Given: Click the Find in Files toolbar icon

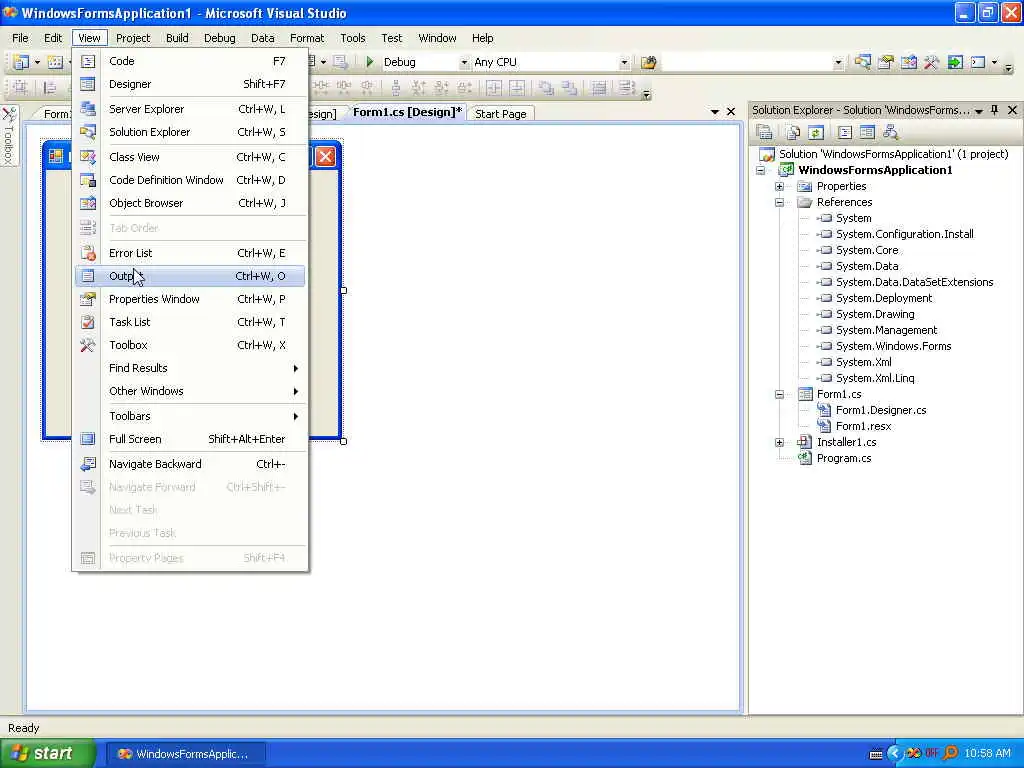Looking at the screenshot, I should point(648,63).
